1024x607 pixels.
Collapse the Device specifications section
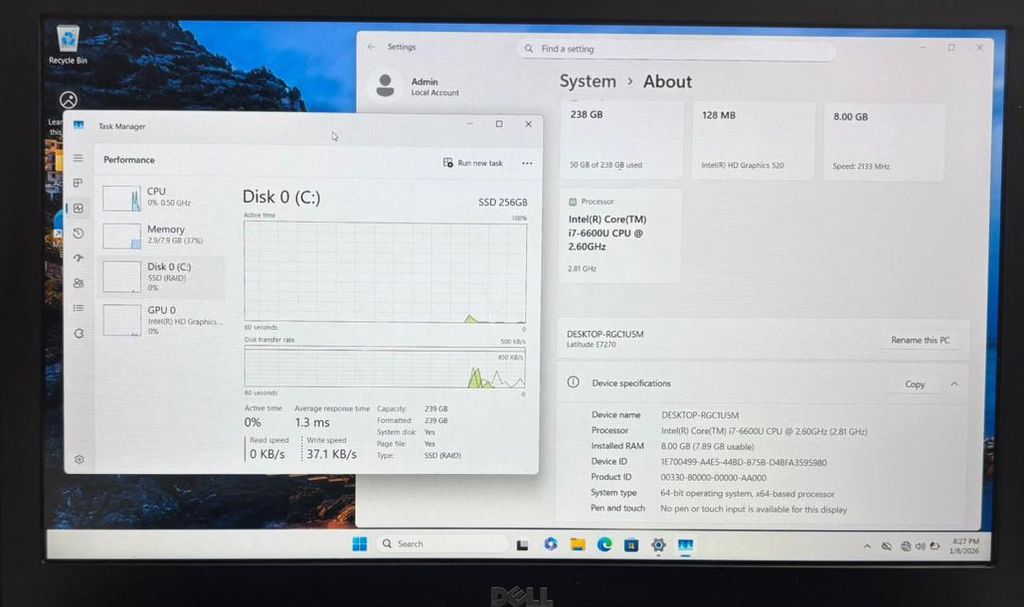coord(954,384)
